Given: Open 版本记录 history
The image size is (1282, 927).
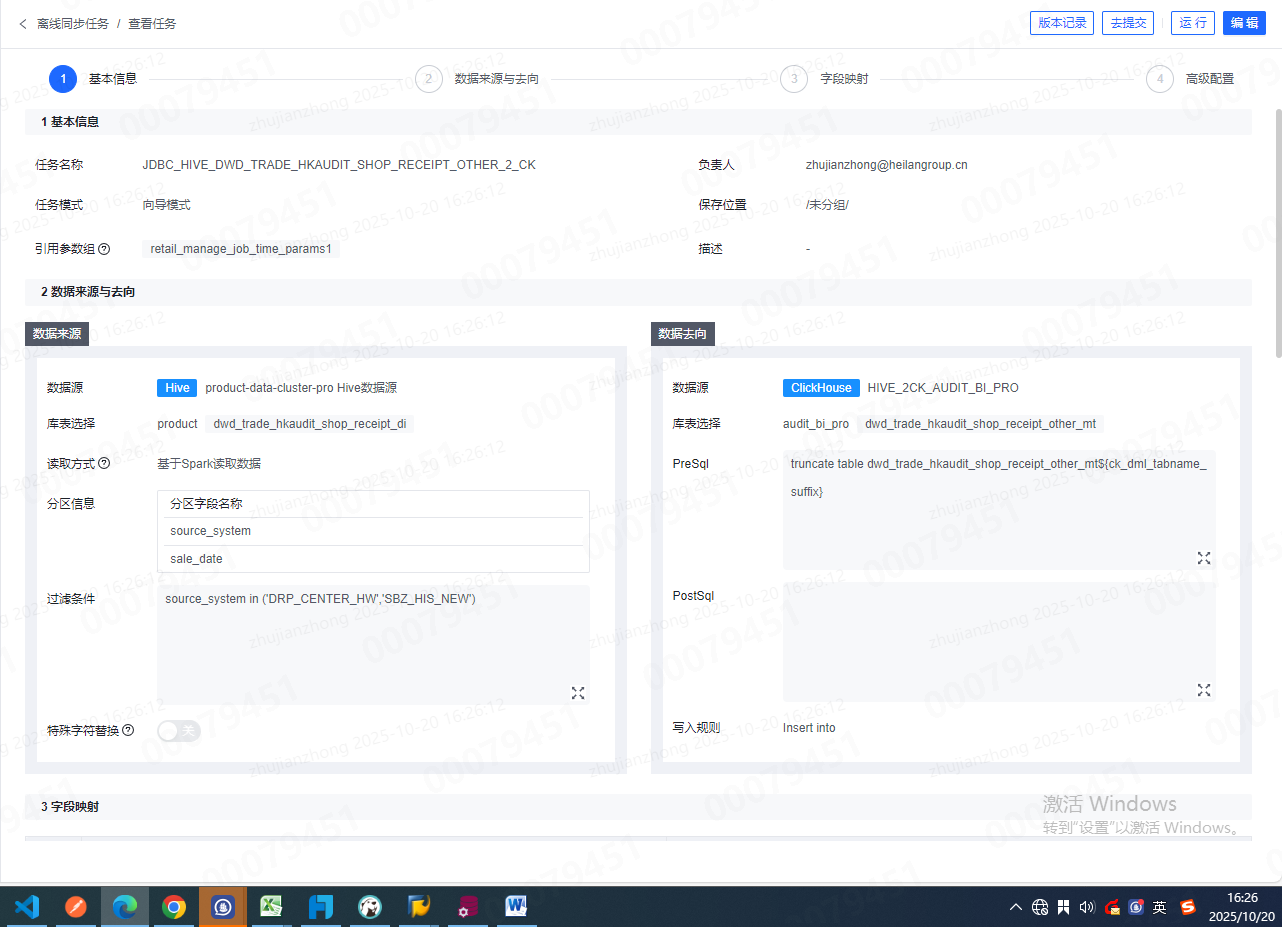Looking at the screenshot, I should click(x=1061, y=23).
